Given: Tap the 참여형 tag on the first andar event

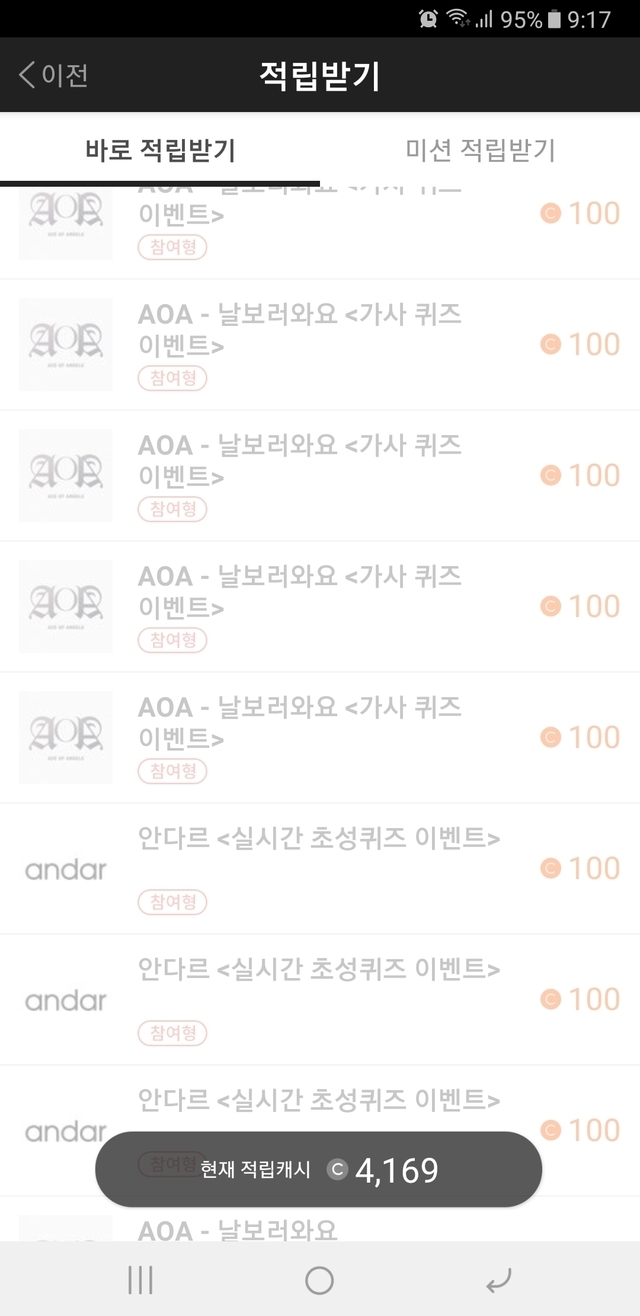Looking at the screenshot, I should pyautogui.click(x=172, y=902).
